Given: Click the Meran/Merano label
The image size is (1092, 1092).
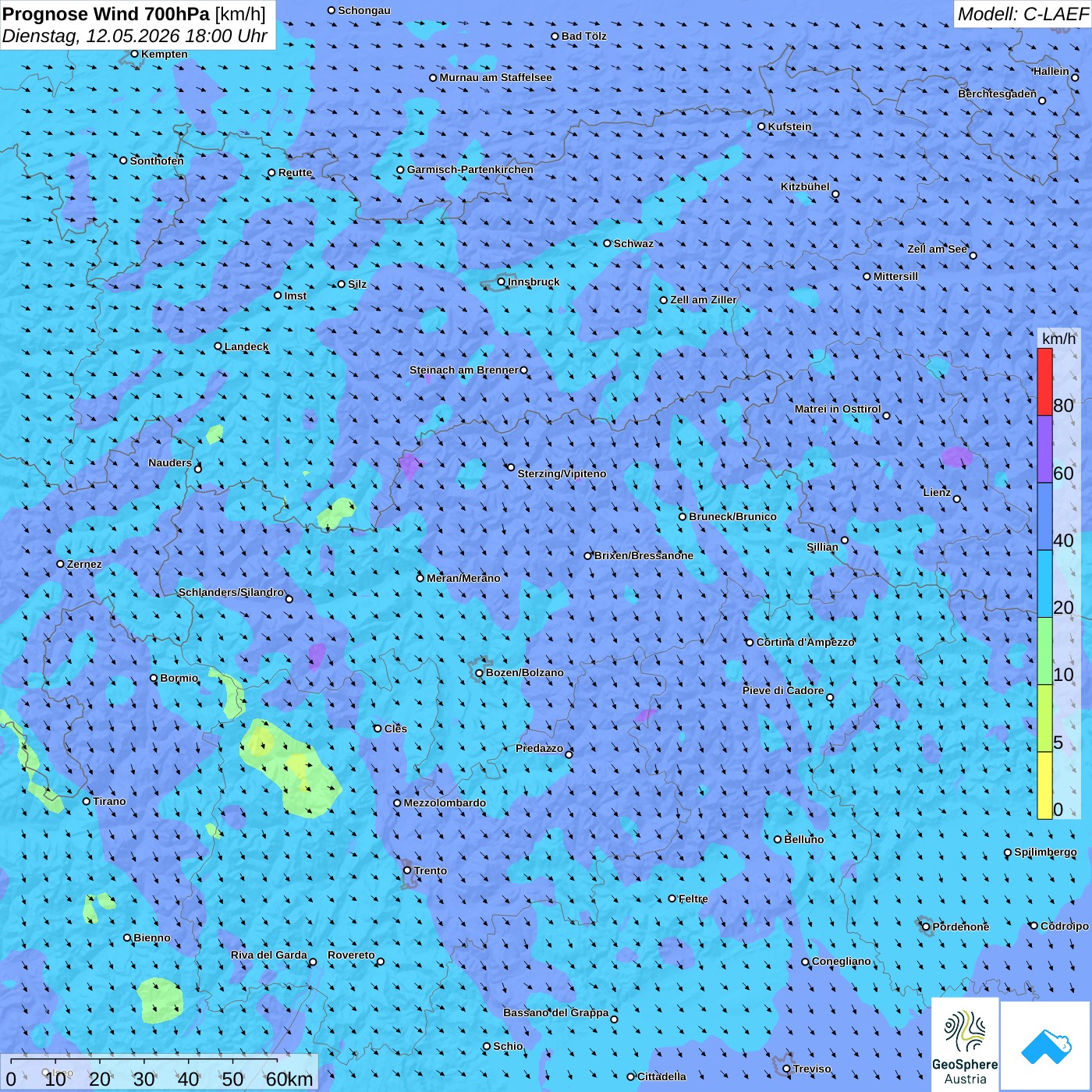Looking at the screenshot, I should pyautogui.click(x=463, y=578).
